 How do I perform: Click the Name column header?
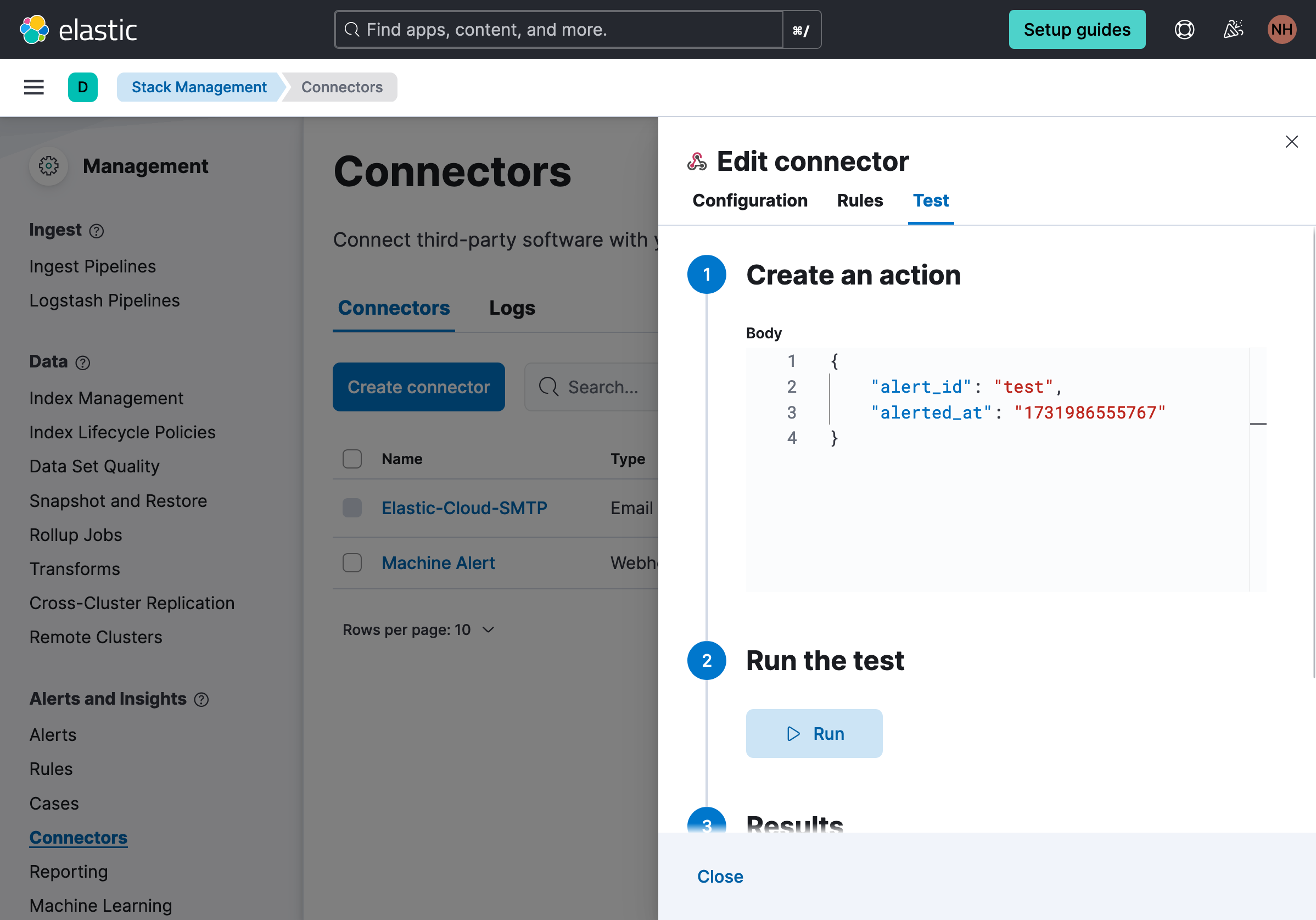tap(402, 459)
